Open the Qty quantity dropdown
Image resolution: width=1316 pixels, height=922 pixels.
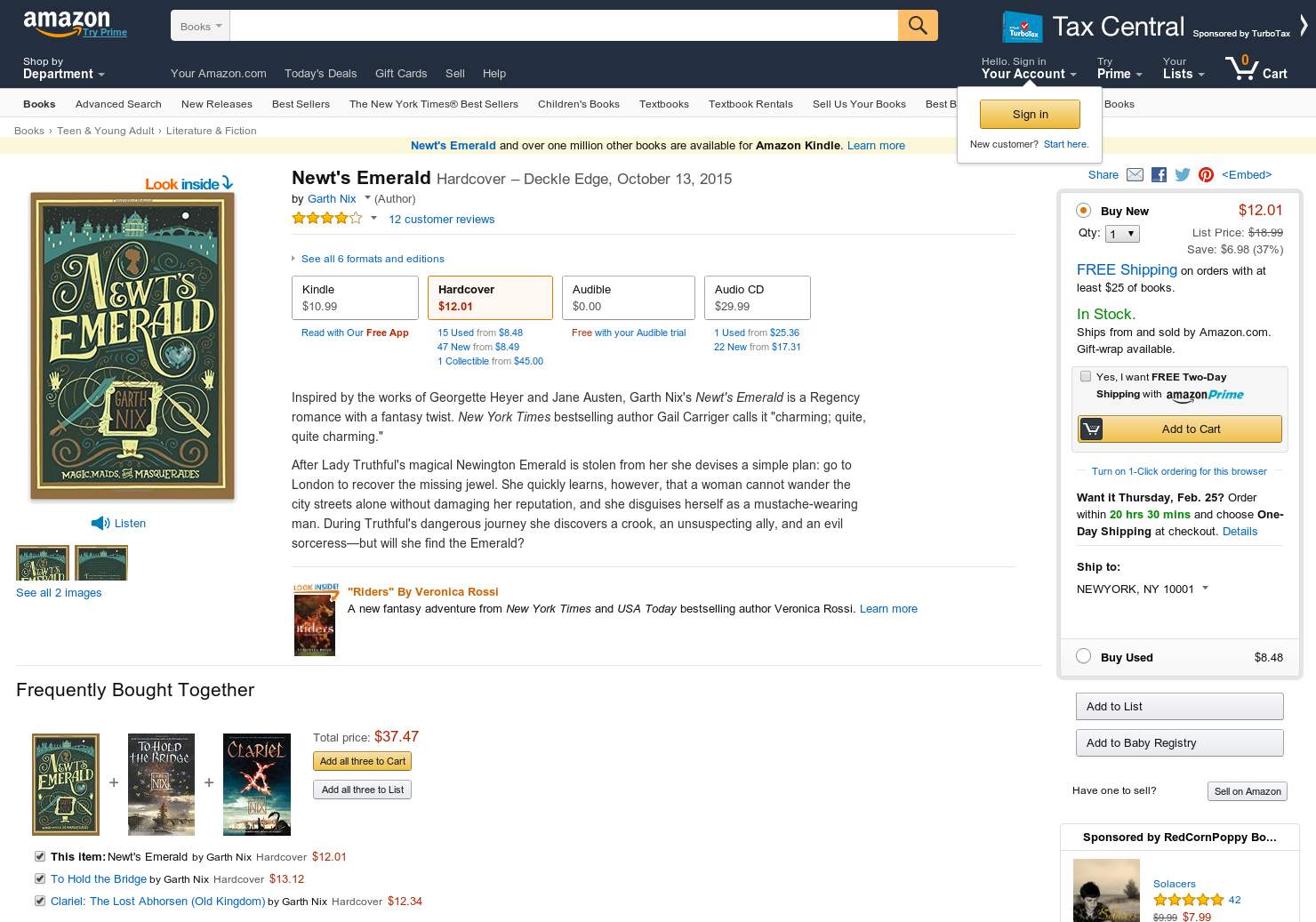(x=1122, y=234)
